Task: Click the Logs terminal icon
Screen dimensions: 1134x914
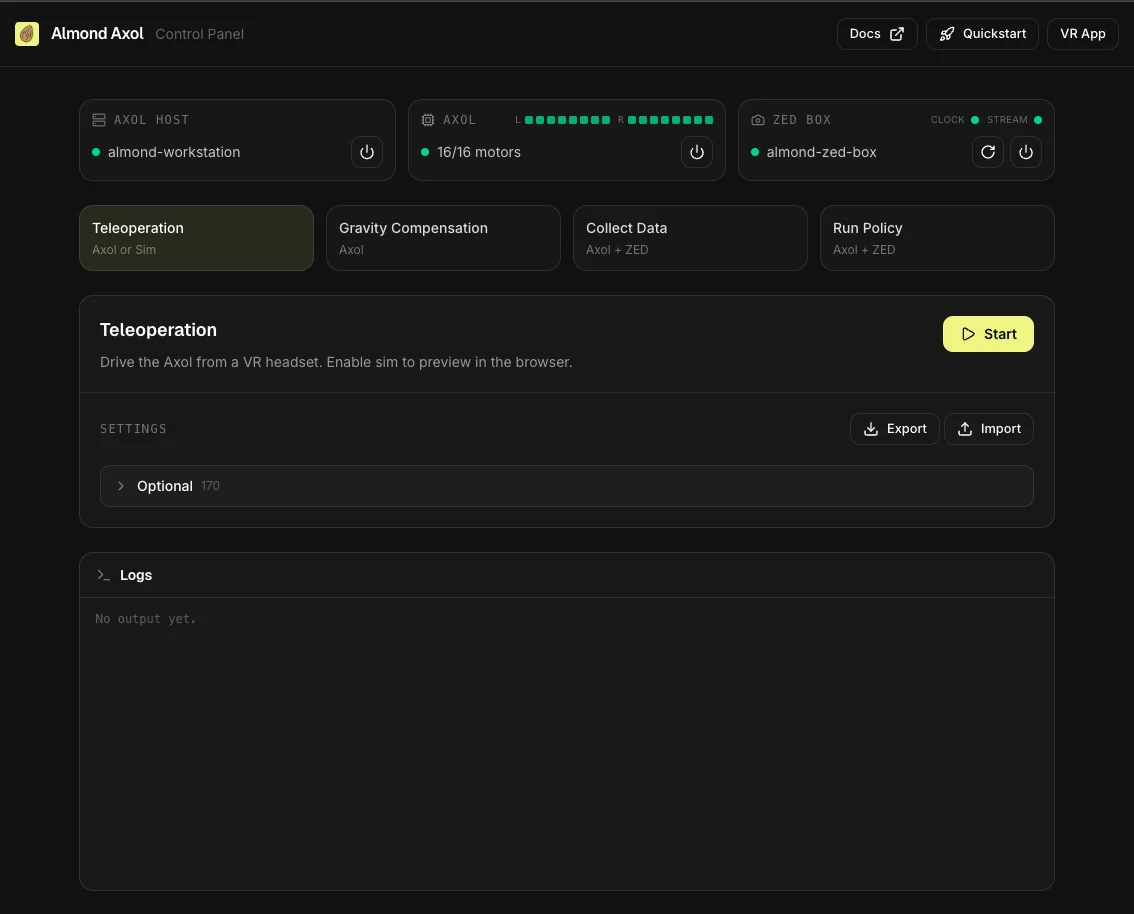Action: point(103,576)
